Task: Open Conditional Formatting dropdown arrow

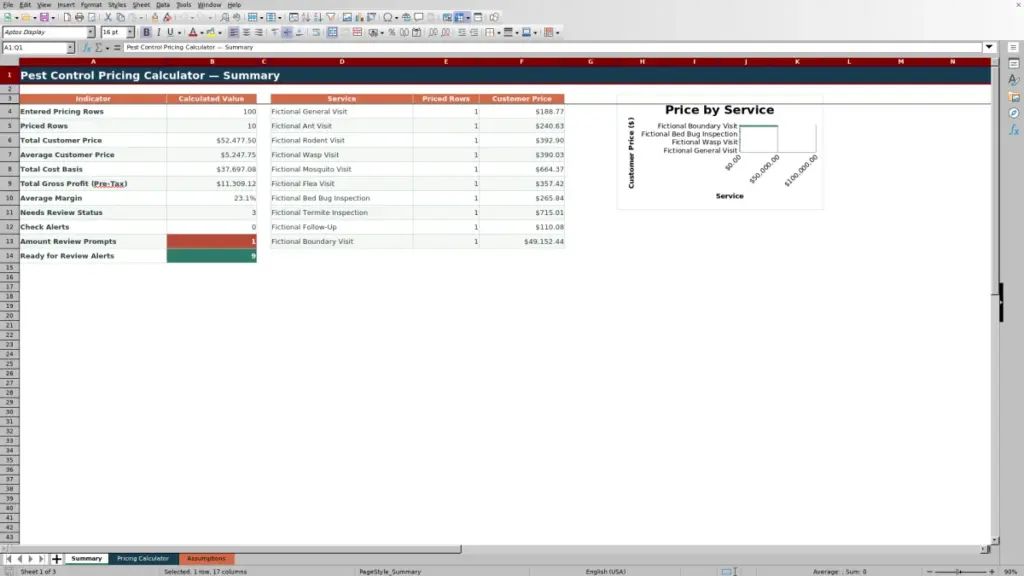Action: 557,32
